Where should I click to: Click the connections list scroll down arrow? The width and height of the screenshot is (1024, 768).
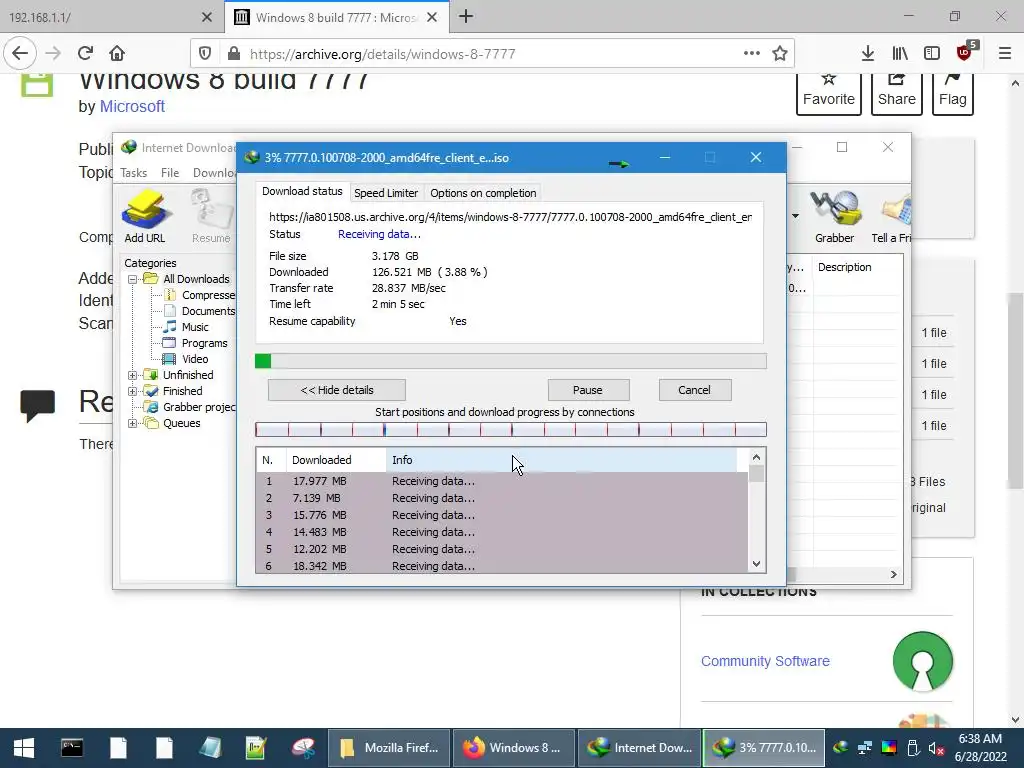(756, 564)
